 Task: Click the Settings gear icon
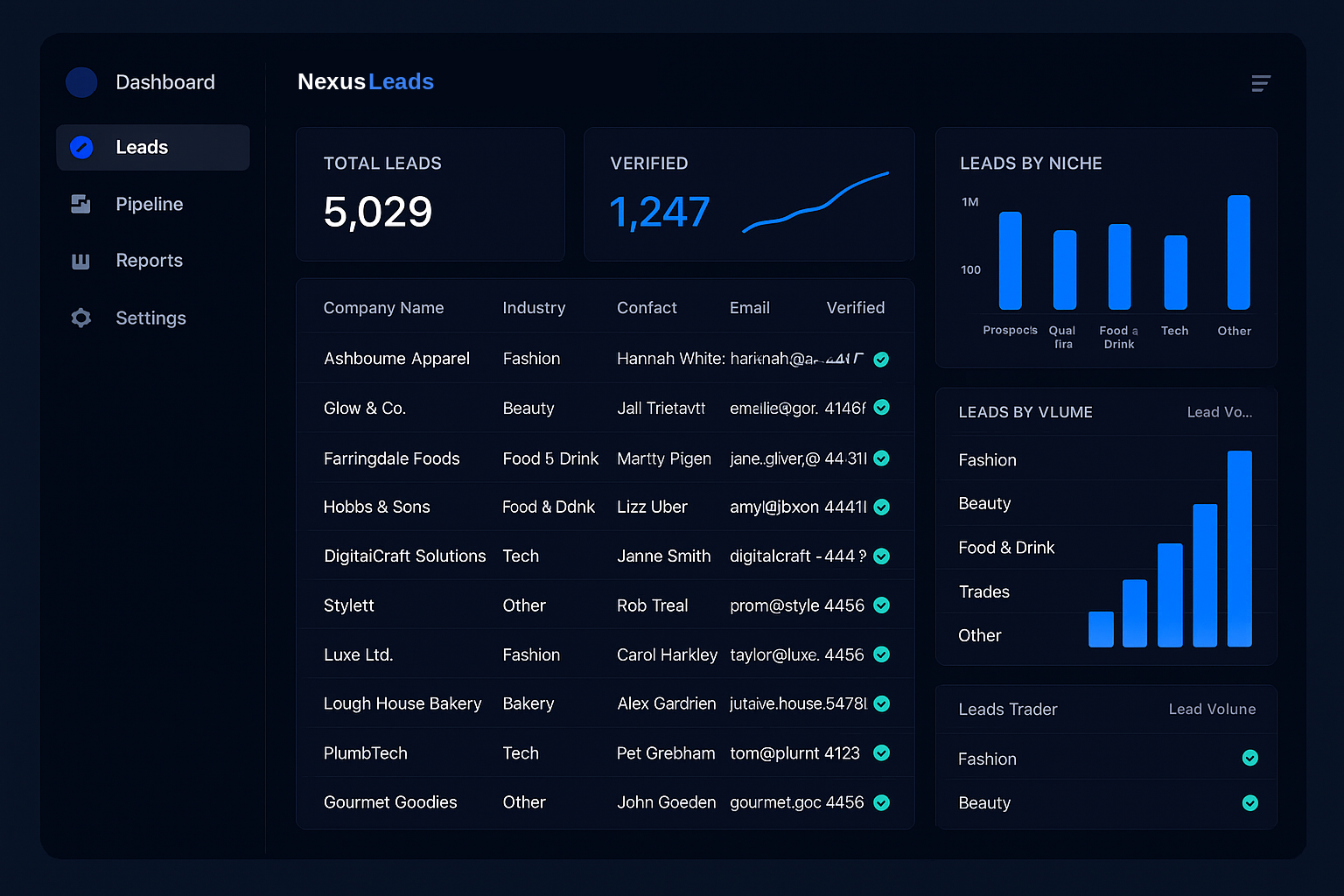[x=80, y=318]
